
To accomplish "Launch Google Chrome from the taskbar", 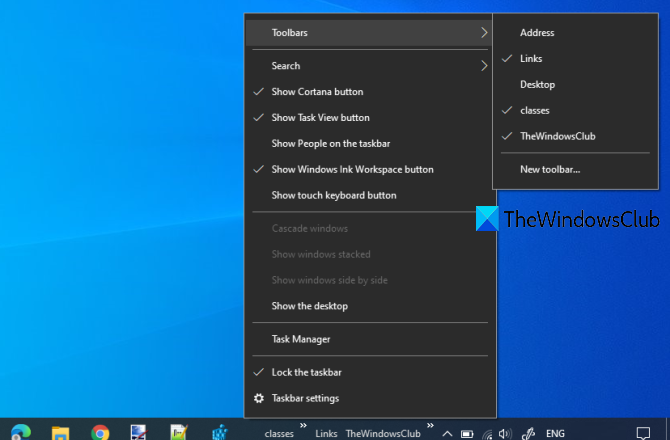I will coord(100,433).
